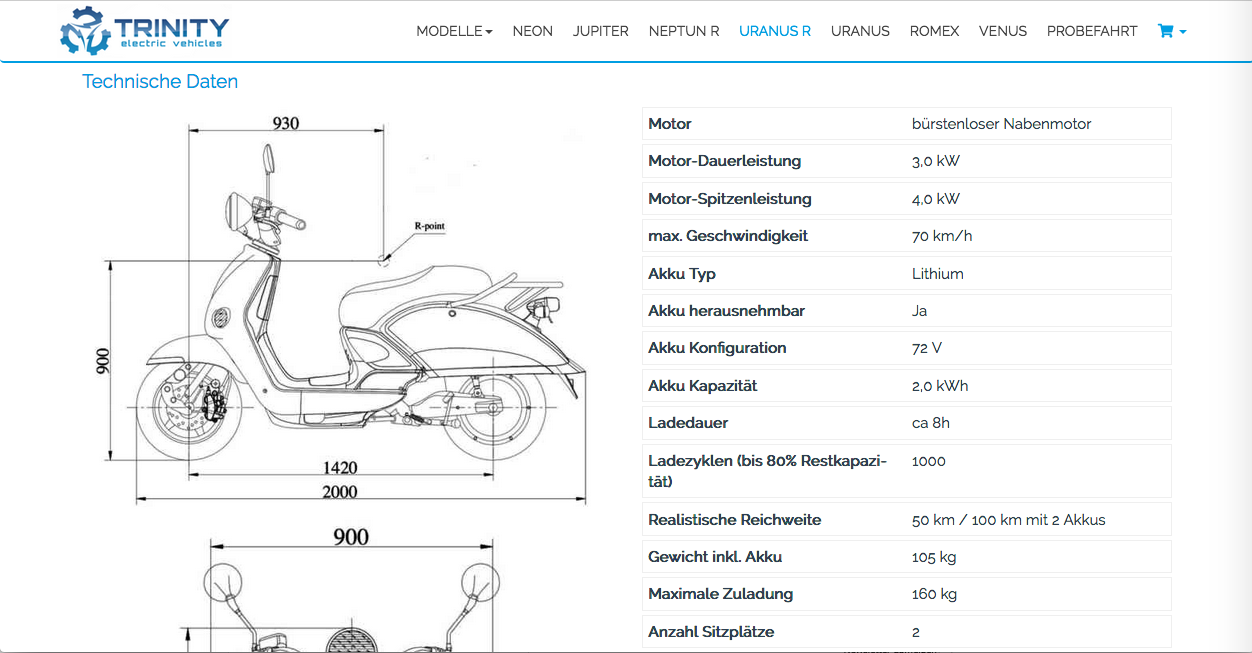Select NEPTUN R in navigation bar
Image resolution: width=1252 pixels, height=653 pixels.
(x=683, y=31)
